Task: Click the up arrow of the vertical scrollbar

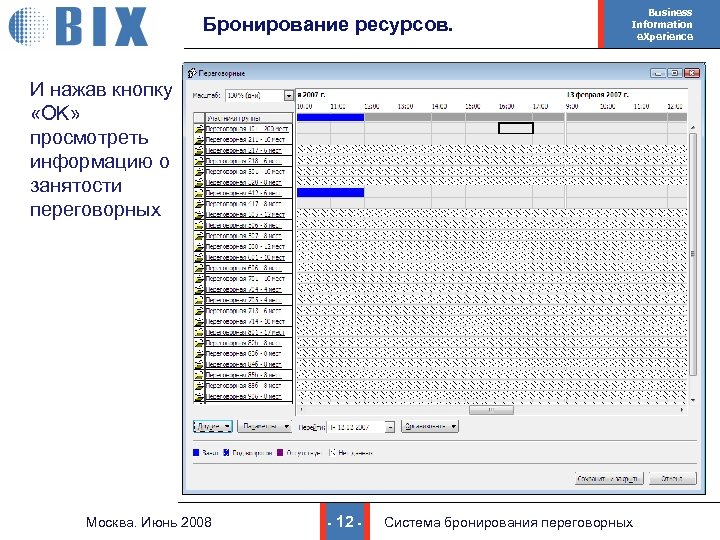Action: pyautogui.click(x=693, y=127)
